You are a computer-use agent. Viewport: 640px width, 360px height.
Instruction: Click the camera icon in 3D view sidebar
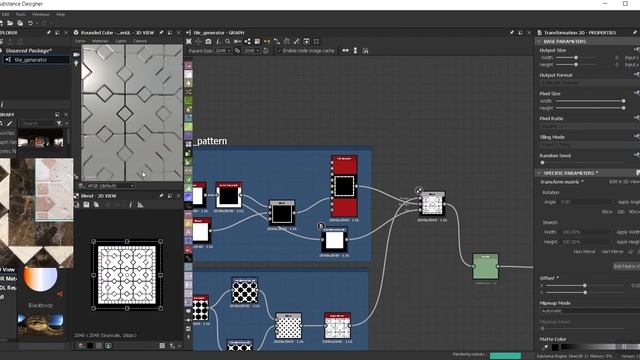point(76,54)
